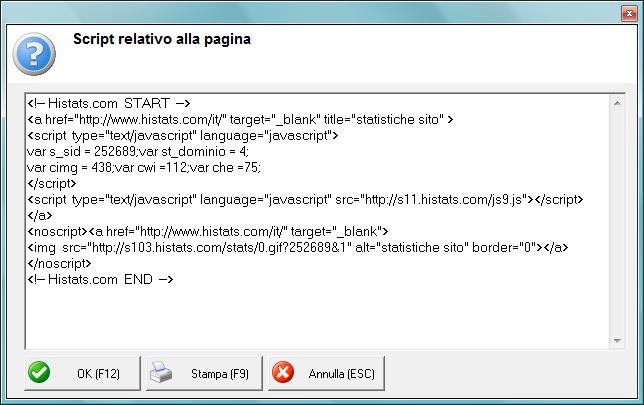Click the line 'var s_sid = 252689'
644x405 pixels.
pos(138,152)
